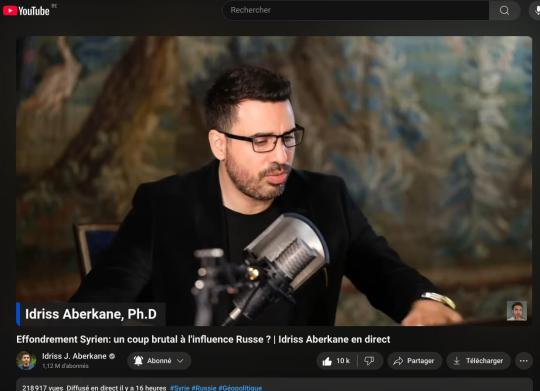Click the '1,12 M d'abonnés' subscriber count
Viewport: 540px width, 391px height.
[x=65, y=366]
